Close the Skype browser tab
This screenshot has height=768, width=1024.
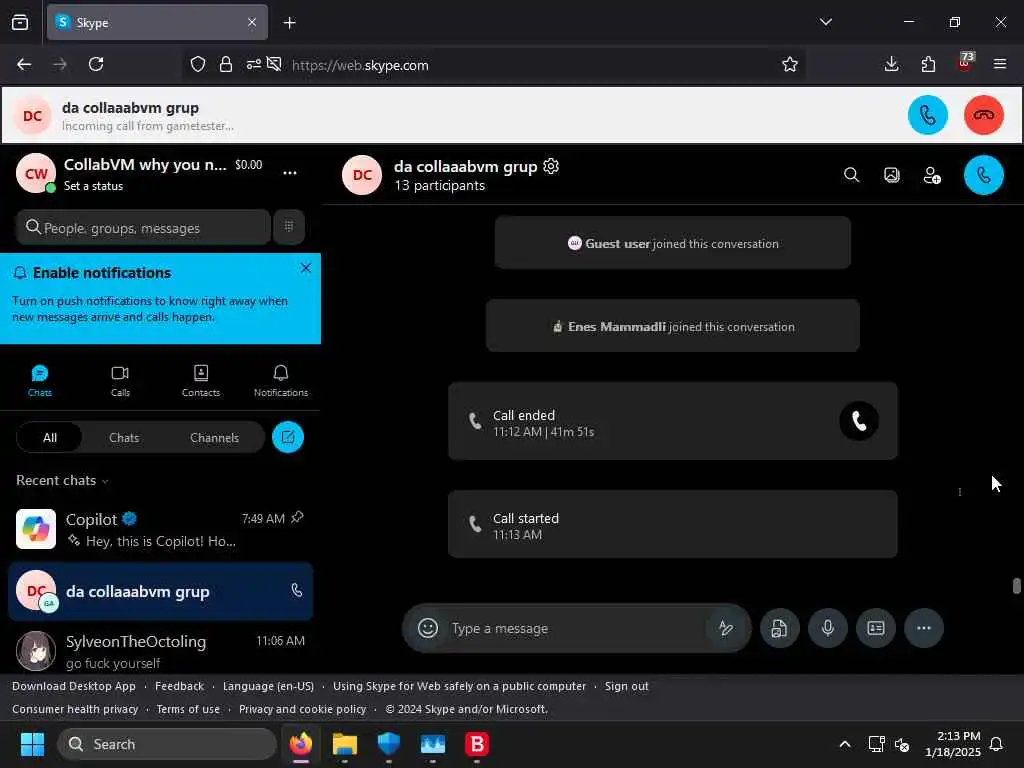pyautogui.click(x=252, y=22)
